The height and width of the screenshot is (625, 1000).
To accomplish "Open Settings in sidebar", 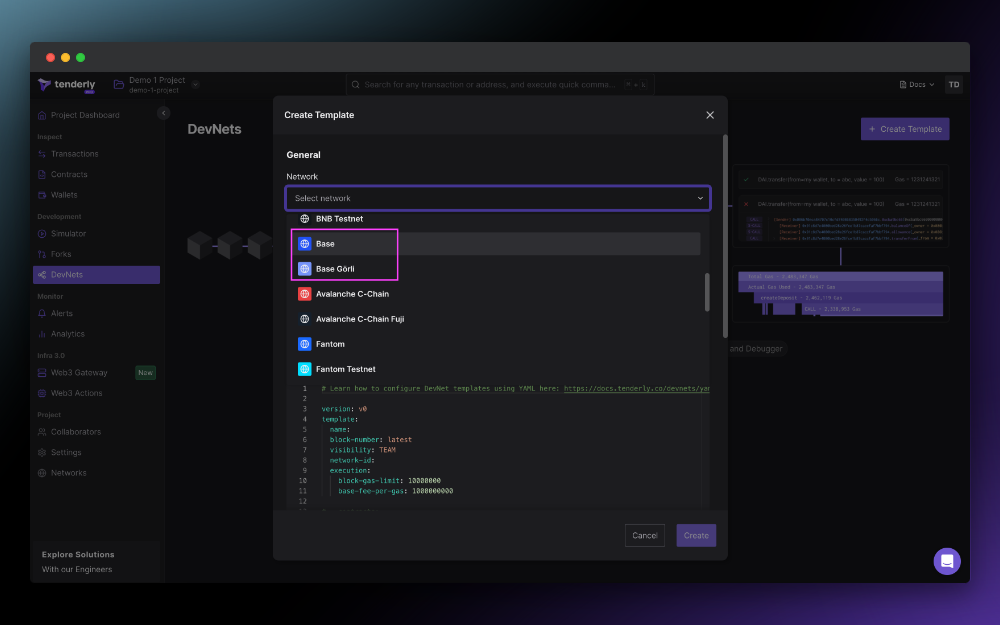I will [x=66, y=452].
